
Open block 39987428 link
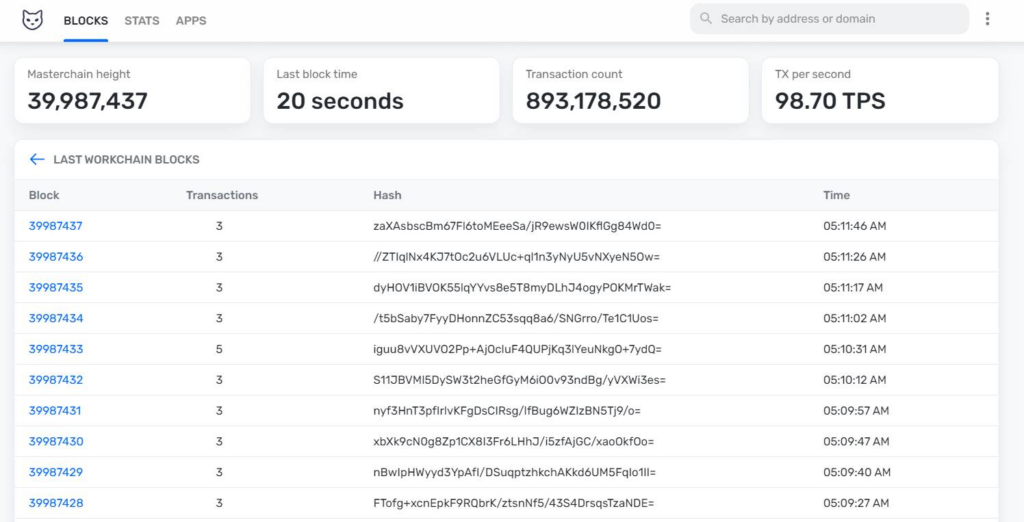[x=56, y=503]
